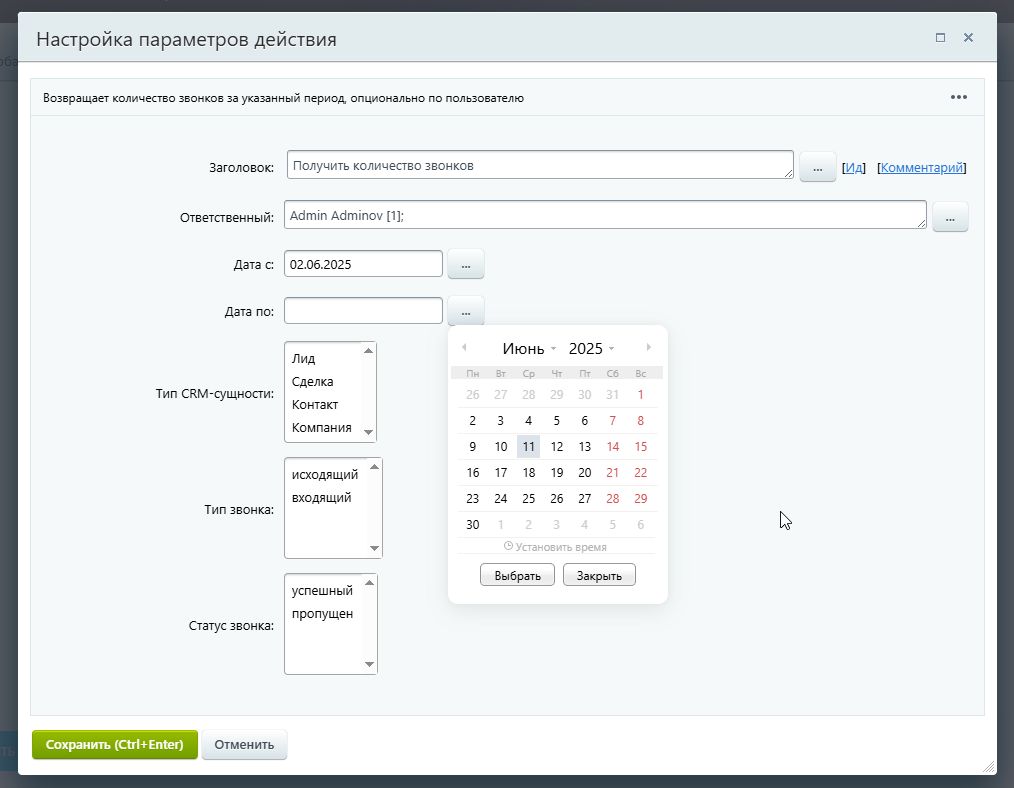Save settings with the Сохранить button
The image size is (1014, 788).
point(114,744)
